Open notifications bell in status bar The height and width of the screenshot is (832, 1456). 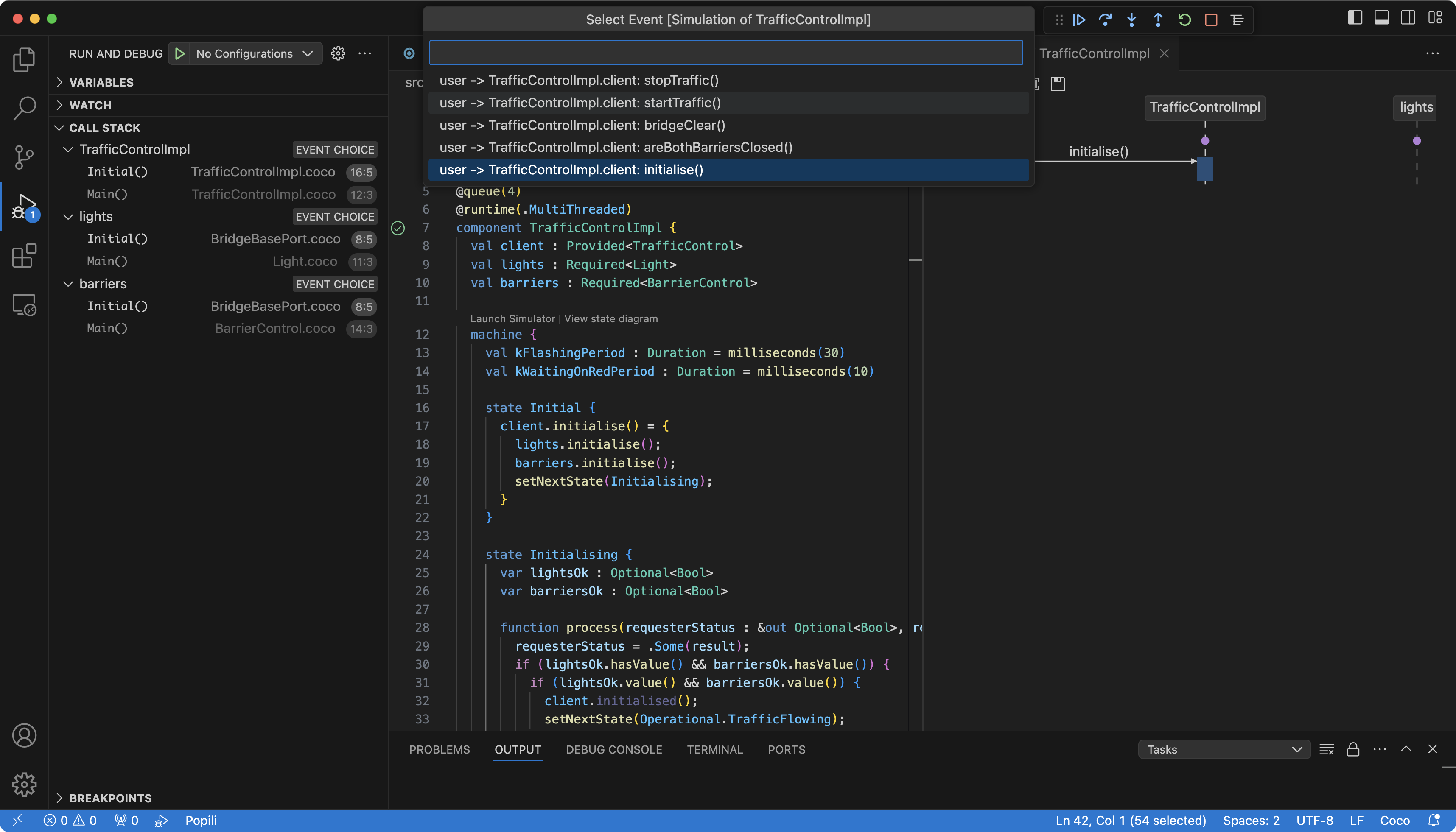click(x=1434, y=820)
